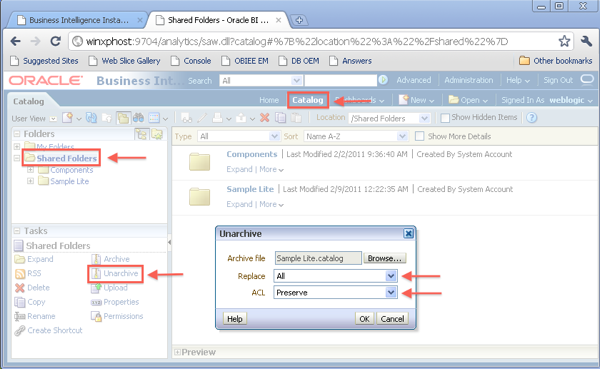Open the User View dropdown
This screenshot has height=369, width=600.
pyautogui.click(x=53, y=119)
